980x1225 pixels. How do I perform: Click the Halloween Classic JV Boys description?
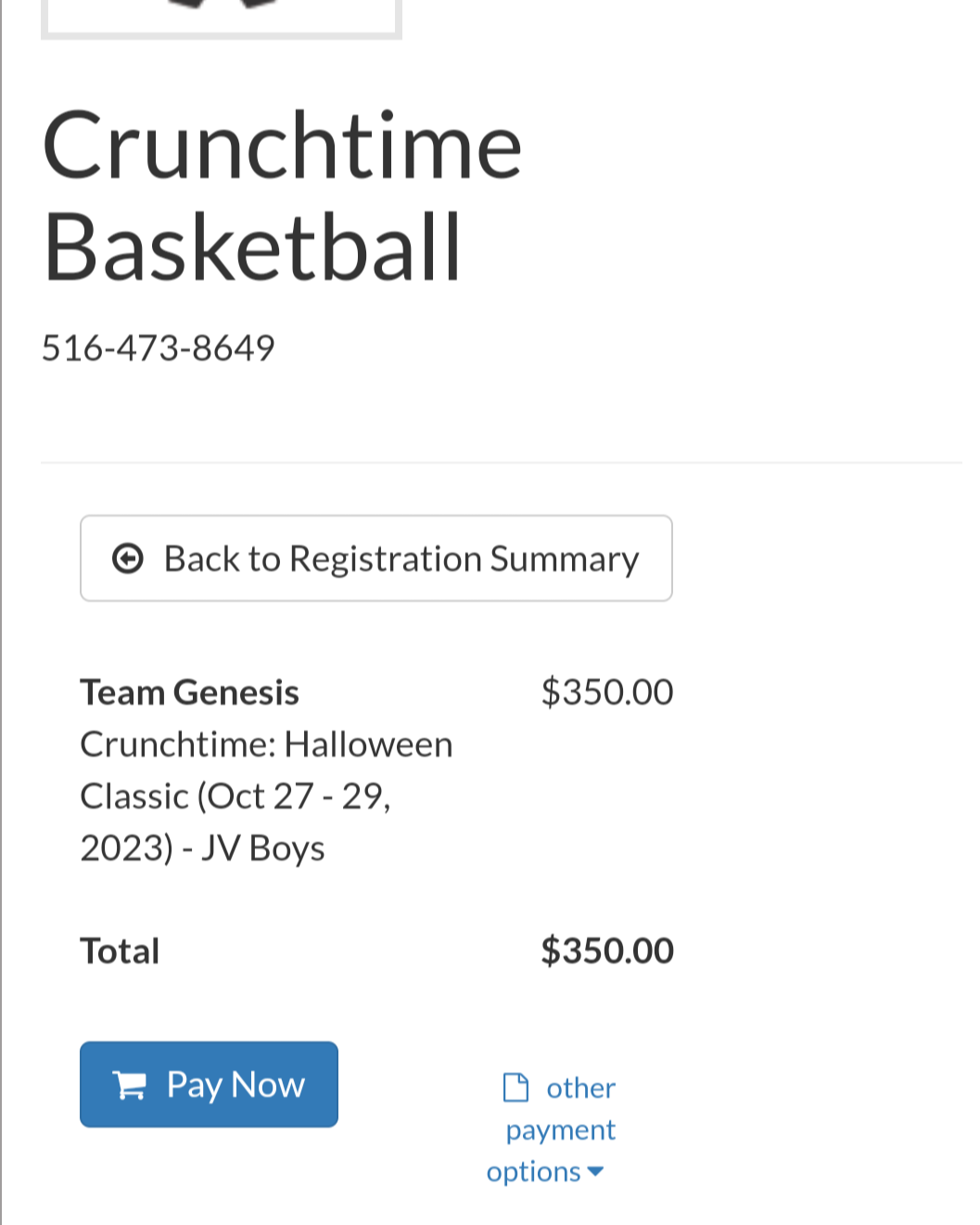pos(266,797)
